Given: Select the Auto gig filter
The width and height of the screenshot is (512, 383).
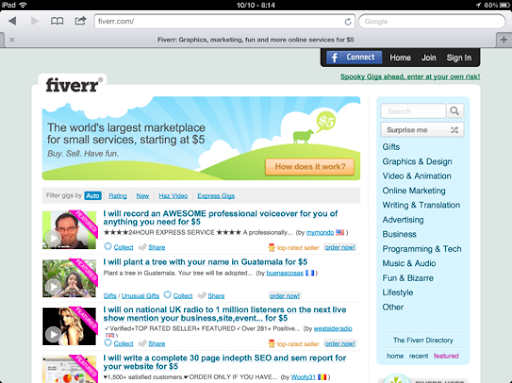Looking at the screenshot, I should pyautogui.click(x=93, y=196).
